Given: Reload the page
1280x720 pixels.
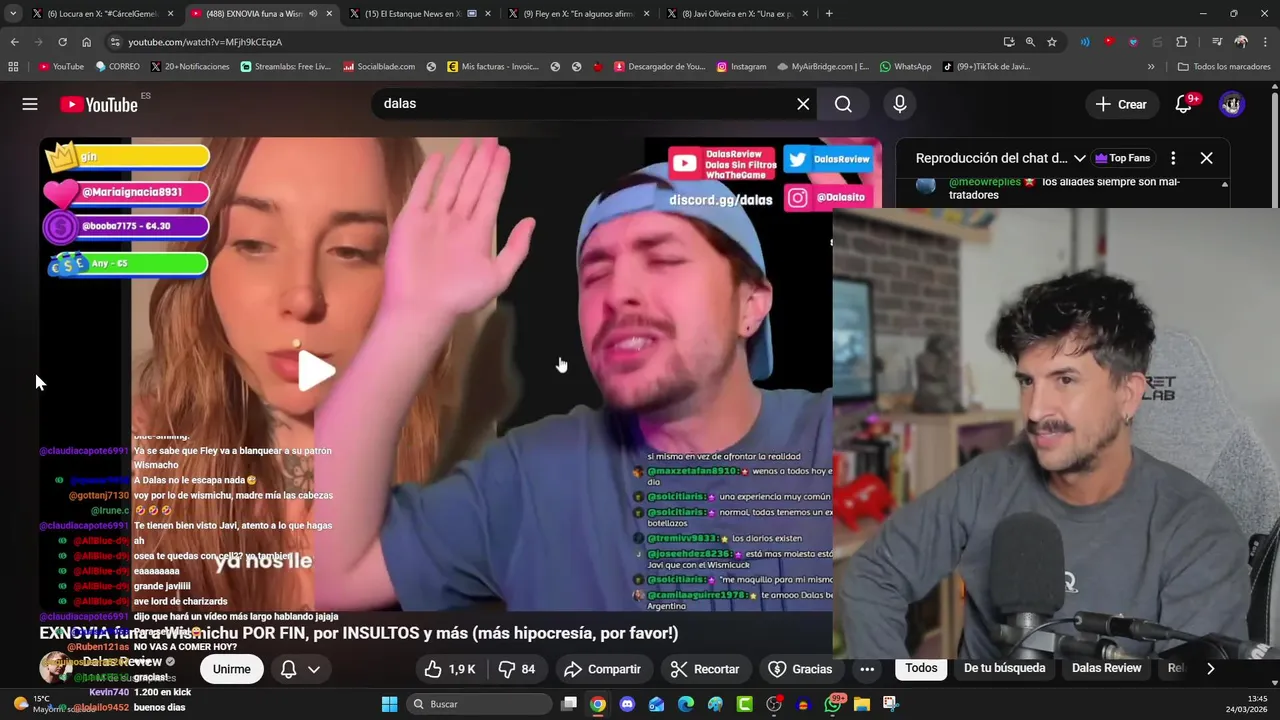Looking at the screenshot, I should tap(62, 42).
